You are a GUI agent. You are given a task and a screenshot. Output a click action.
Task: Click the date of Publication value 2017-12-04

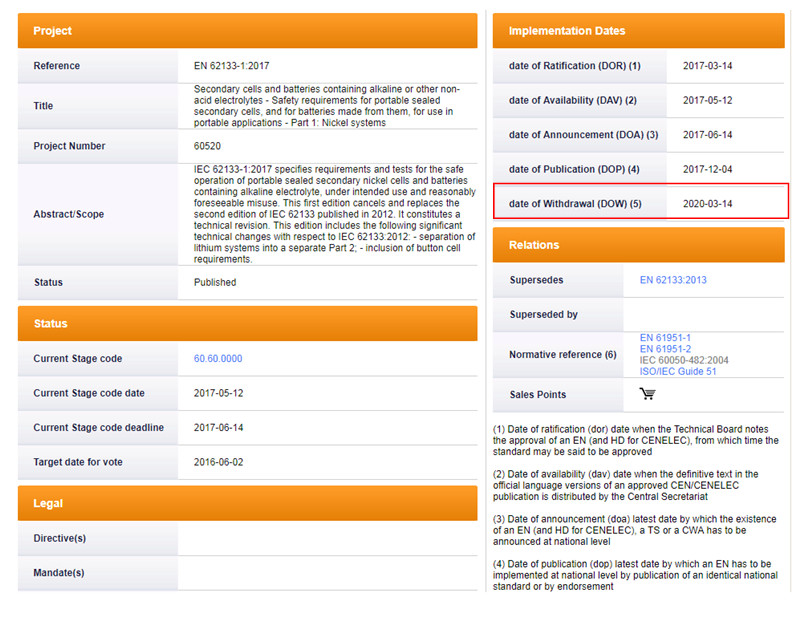(x=707, y=169)
